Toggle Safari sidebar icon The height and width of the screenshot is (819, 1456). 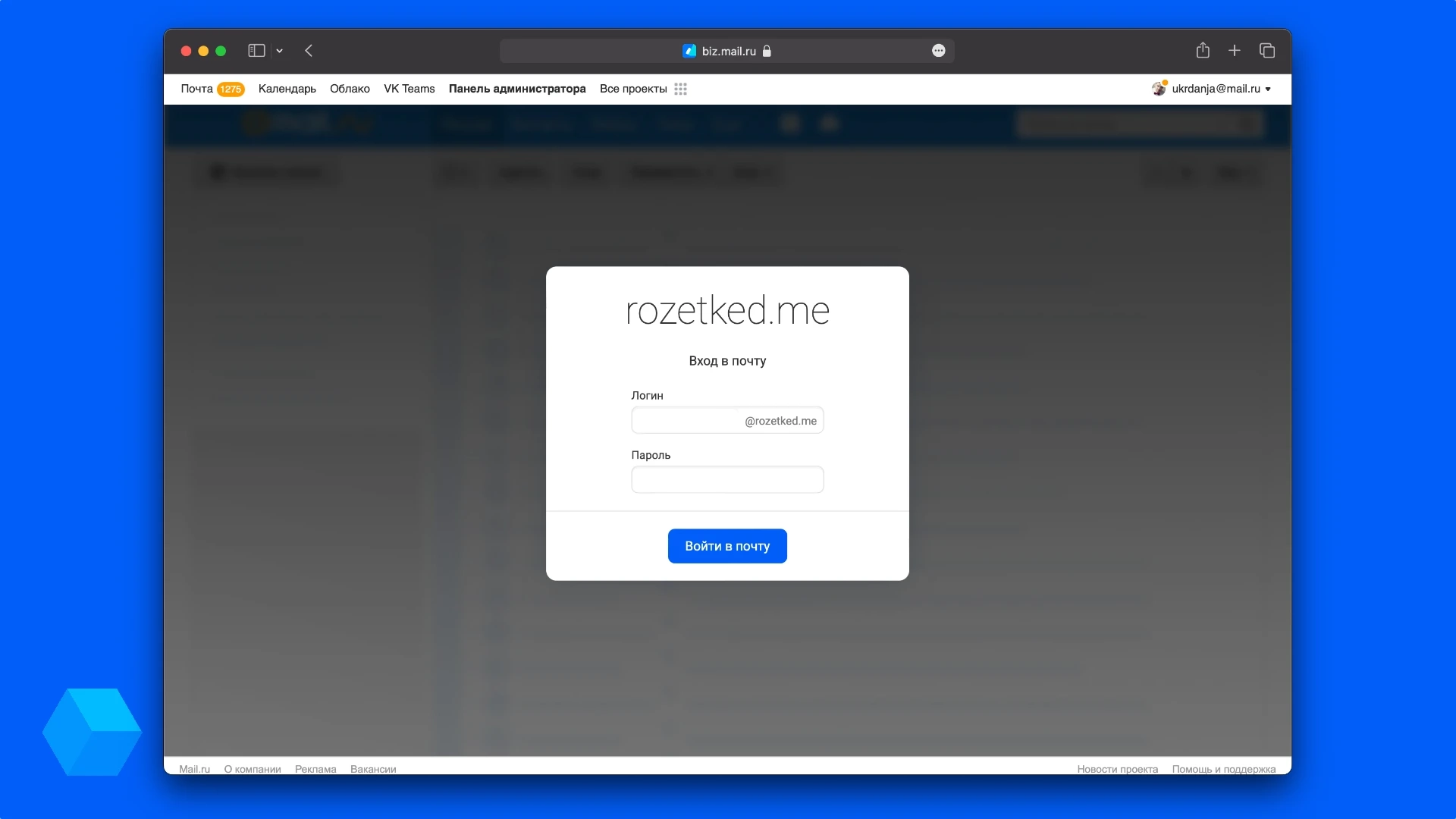[256, 51]
